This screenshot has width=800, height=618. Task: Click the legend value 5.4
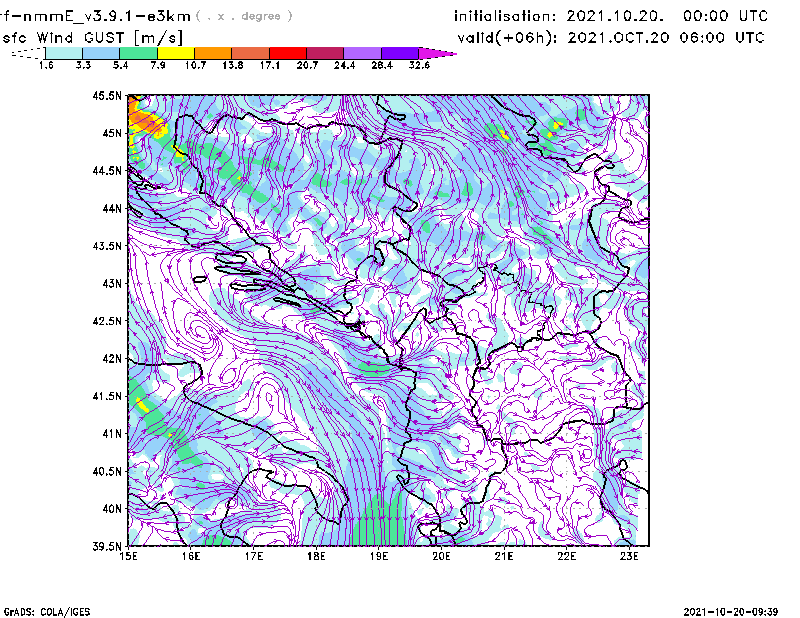tap(120, 65)
